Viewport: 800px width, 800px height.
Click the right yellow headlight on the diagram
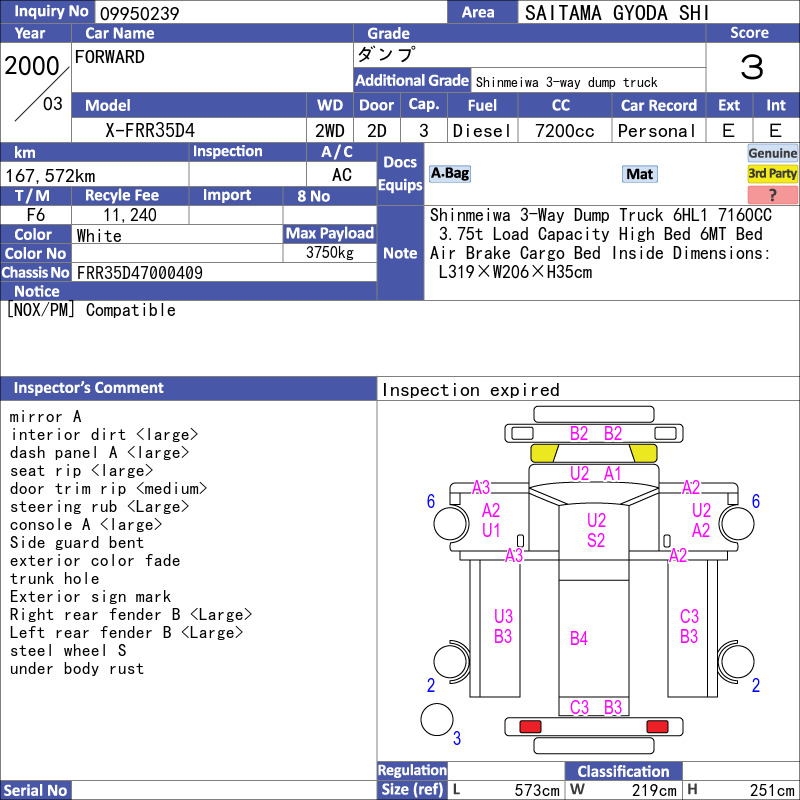pyautogui.click(x=643, y=453)
